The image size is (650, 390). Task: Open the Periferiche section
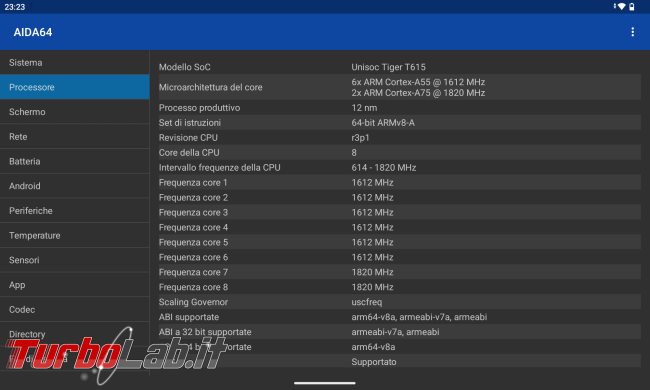click(75, 211)
